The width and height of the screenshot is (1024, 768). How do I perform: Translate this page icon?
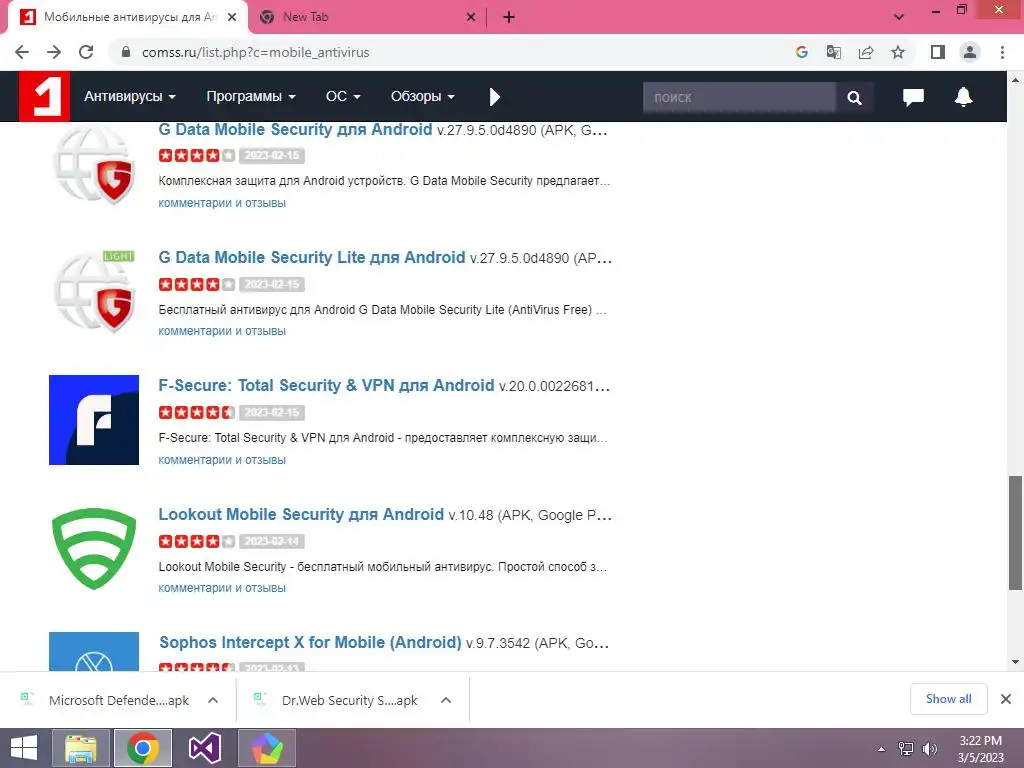[x=833, y=52]
